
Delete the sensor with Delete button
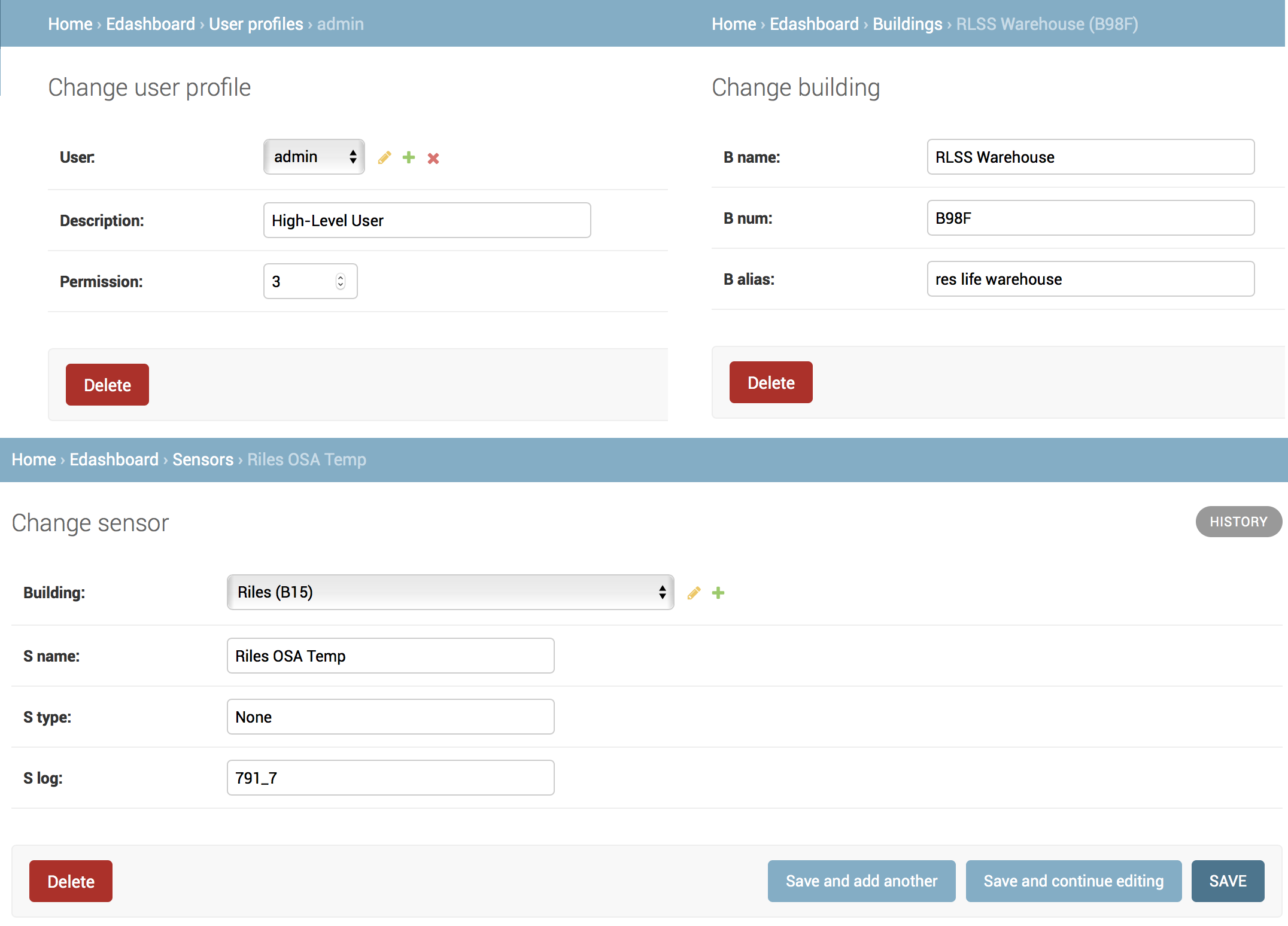pos(71,881)
